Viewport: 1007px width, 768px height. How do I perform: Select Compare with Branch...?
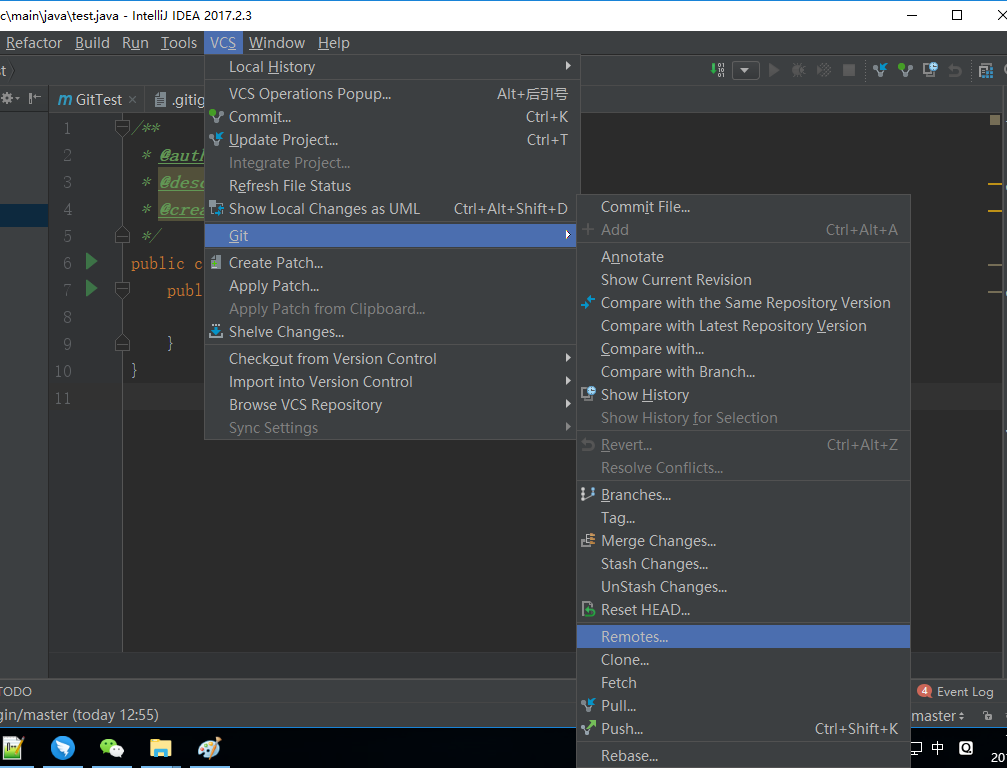(x=744, y=372)
